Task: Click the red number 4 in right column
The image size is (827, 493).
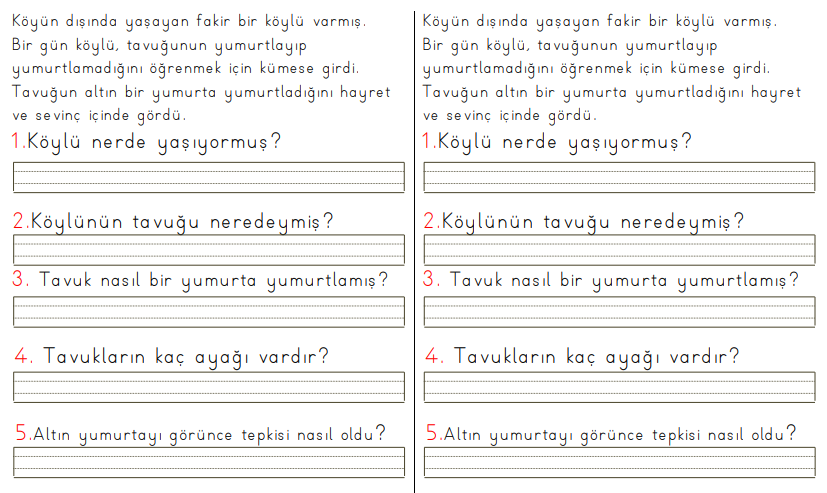Action: [434, 356]
